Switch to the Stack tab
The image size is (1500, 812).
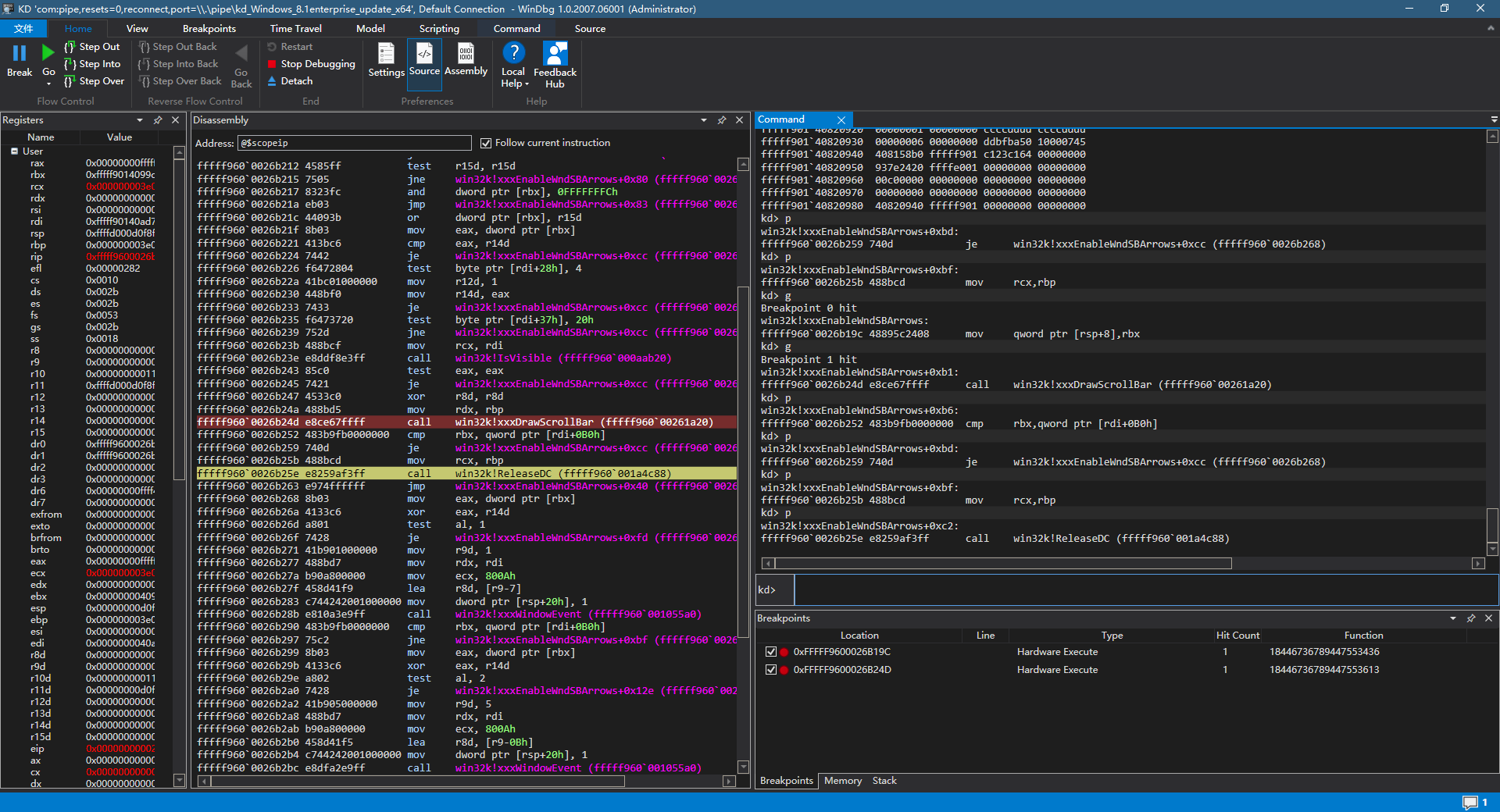[x=884, y=781]
